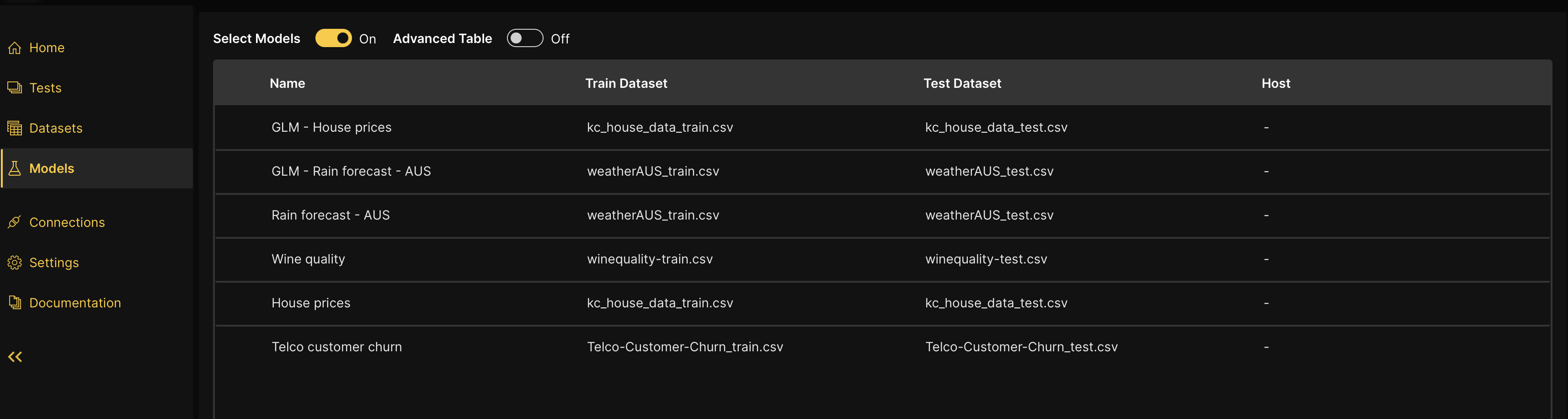1568x419 pixels.
Task: Select the Wine quality model row
Action: [308, 259]
